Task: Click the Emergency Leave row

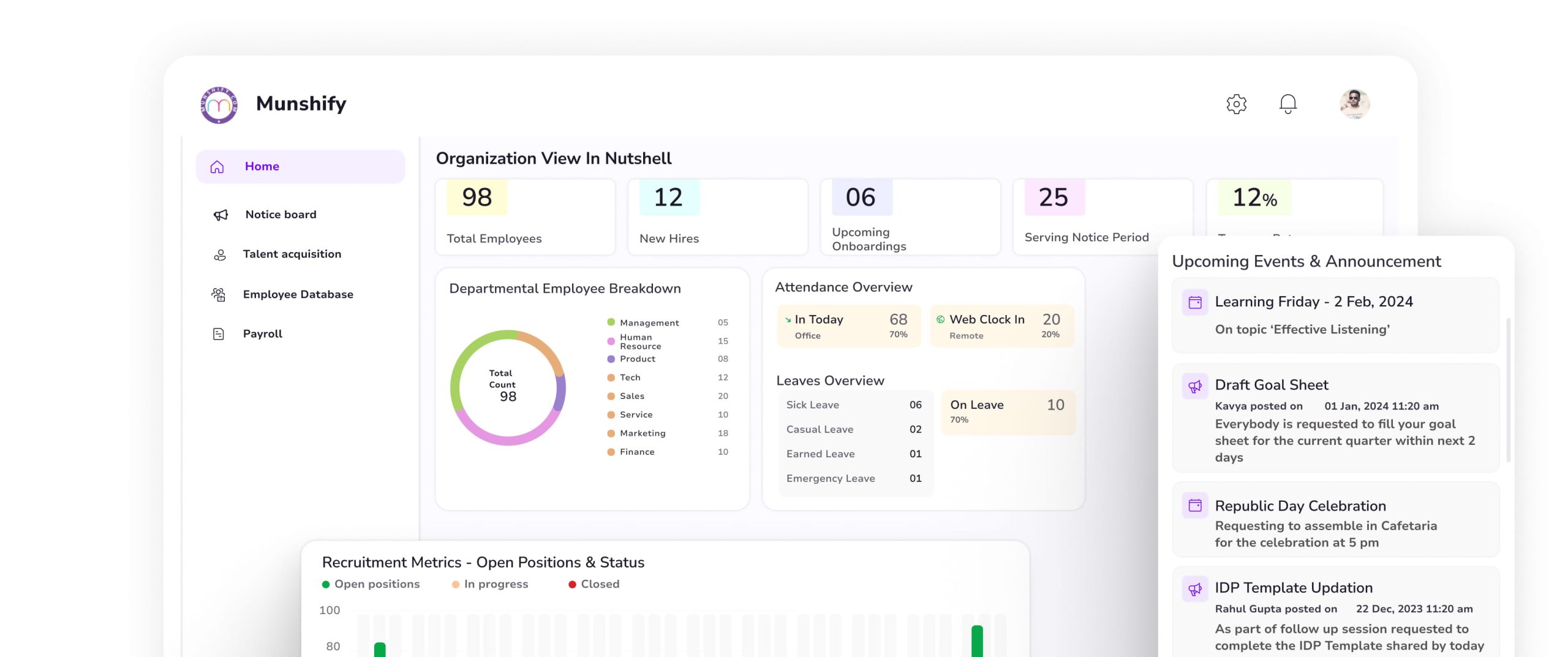Action: click(854, 479)
